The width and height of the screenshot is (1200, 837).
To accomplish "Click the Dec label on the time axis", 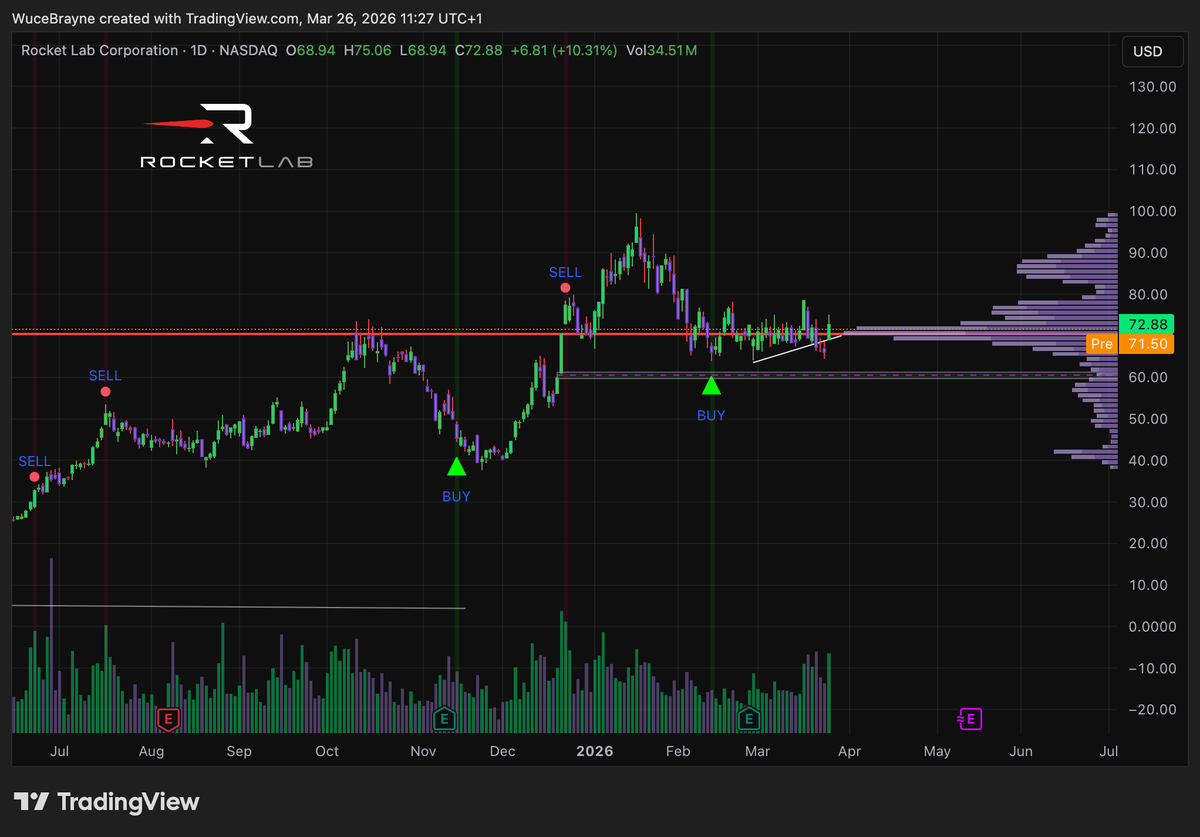I will coord(503,751).
